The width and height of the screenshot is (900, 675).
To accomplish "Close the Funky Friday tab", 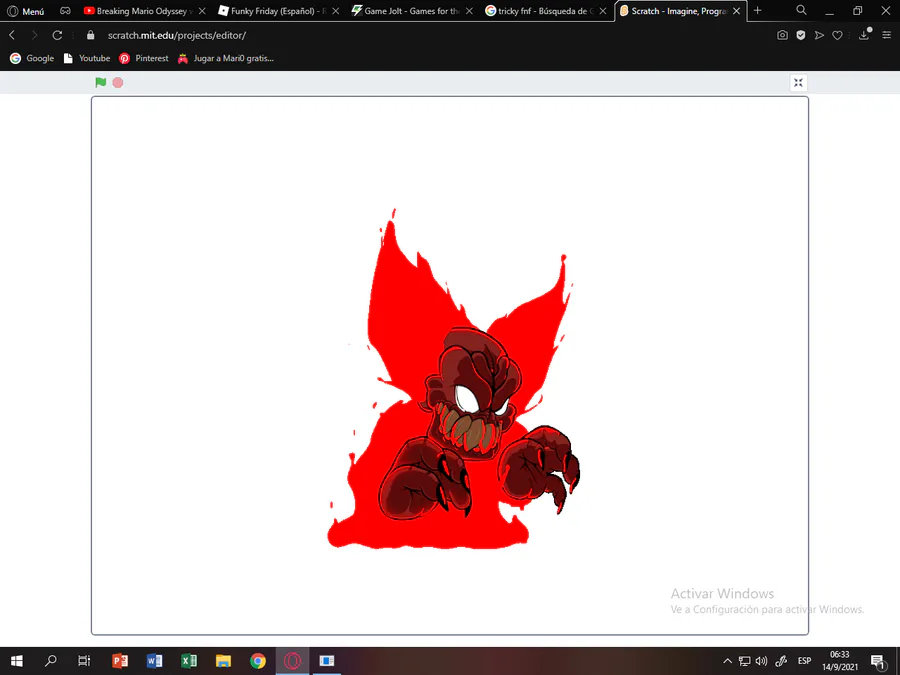I will pos(336,11).
